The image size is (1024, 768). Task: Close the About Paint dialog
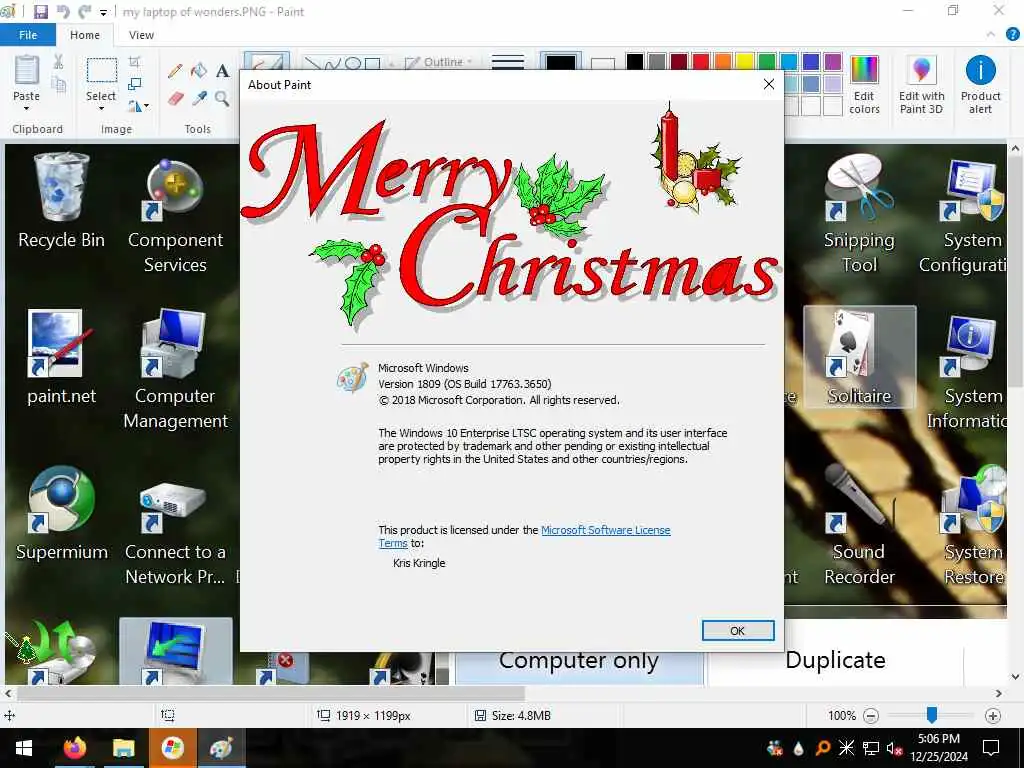pyautogui.click(x=769, y=84)
